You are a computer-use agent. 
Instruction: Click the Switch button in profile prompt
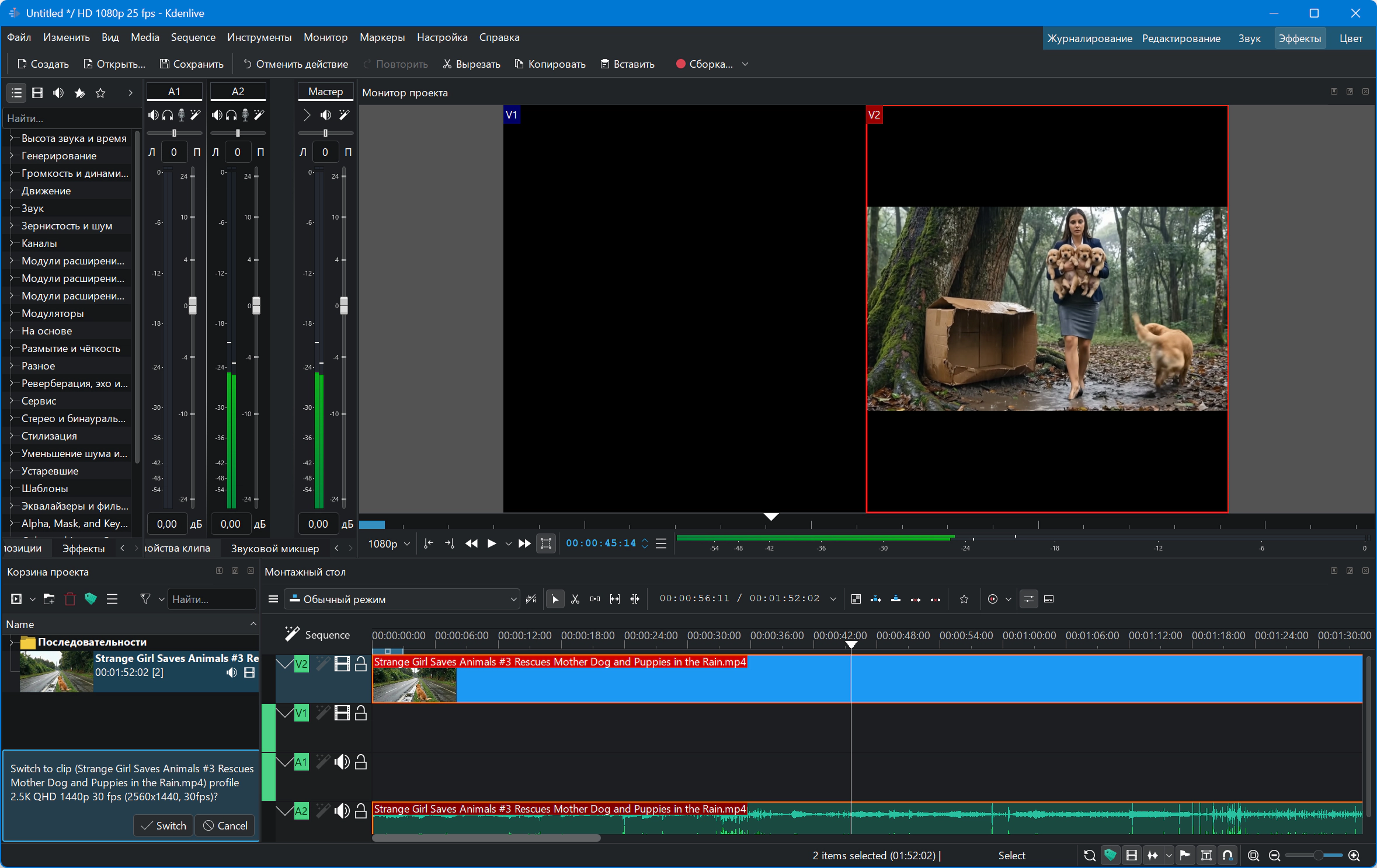[x=164, y=825]
